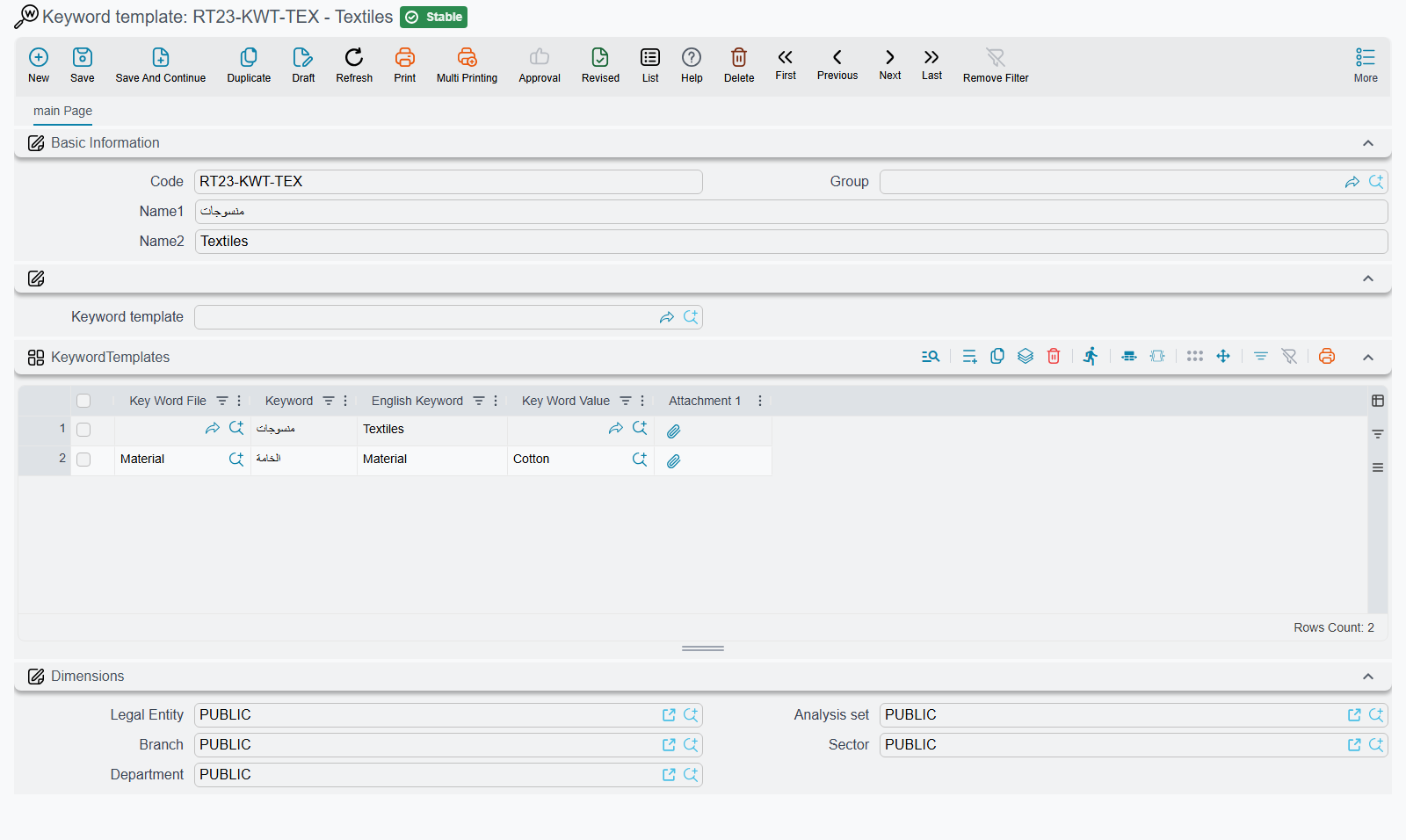Click the red delete-row icon in the grid toolbar
The height and width of the screenshot is (840, 1406).
[1054, 356]
